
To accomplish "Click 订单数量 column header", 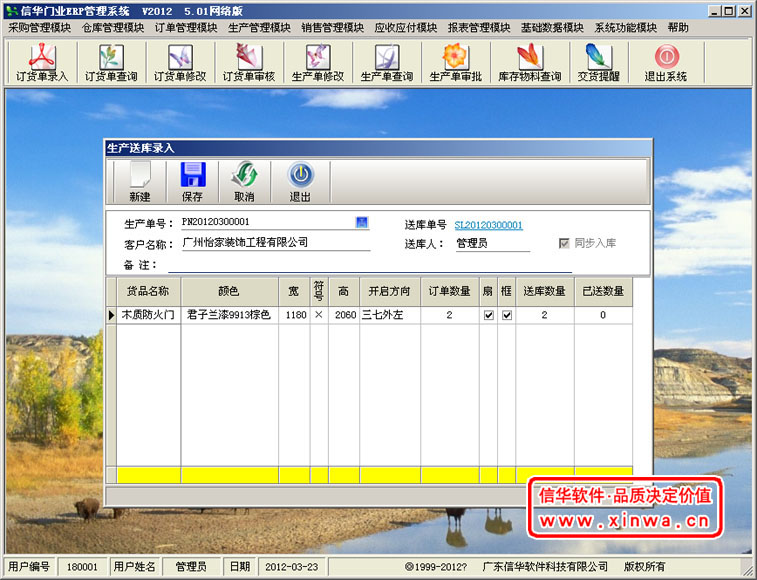I will pyautogui.click(x=449, y=291).
